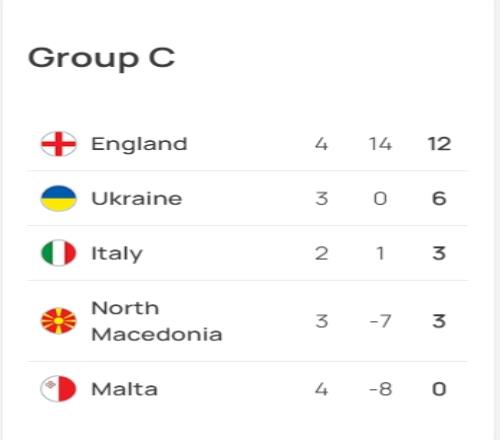This screenshot has height=440, width=500.
Task: Open the Ukraine team link
Action: pos(137,198)
